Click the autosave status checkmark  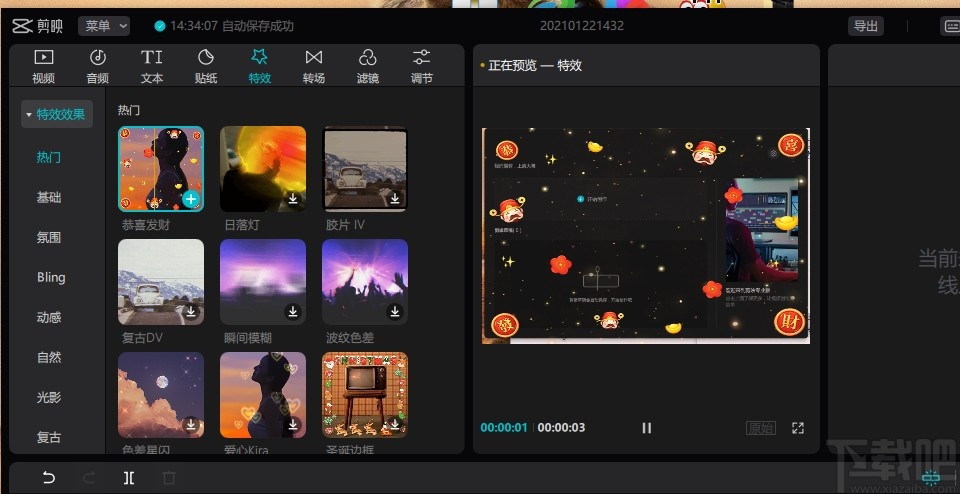pos(160,26)
